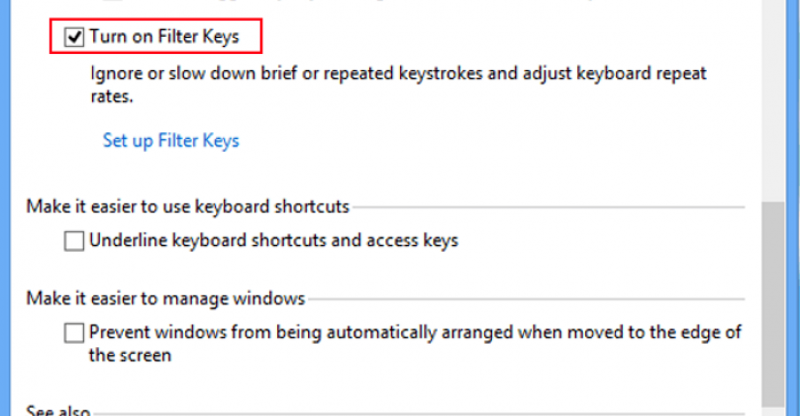Click the scrollbar track above the thumb
The image size is (800, 416).
pyautogui.click(x=772, y=100)
